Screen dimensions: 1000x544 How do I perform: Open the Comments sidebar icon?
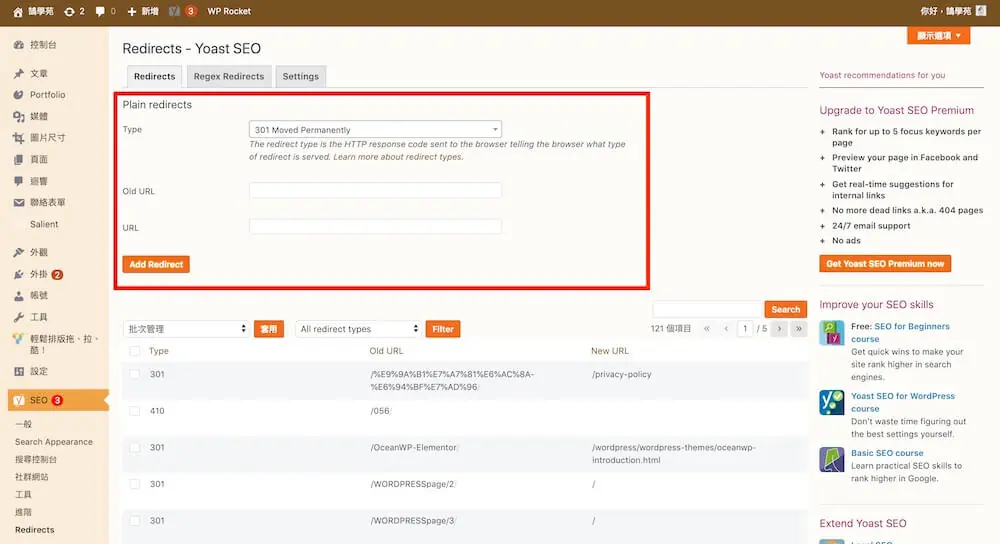(18, 181)
